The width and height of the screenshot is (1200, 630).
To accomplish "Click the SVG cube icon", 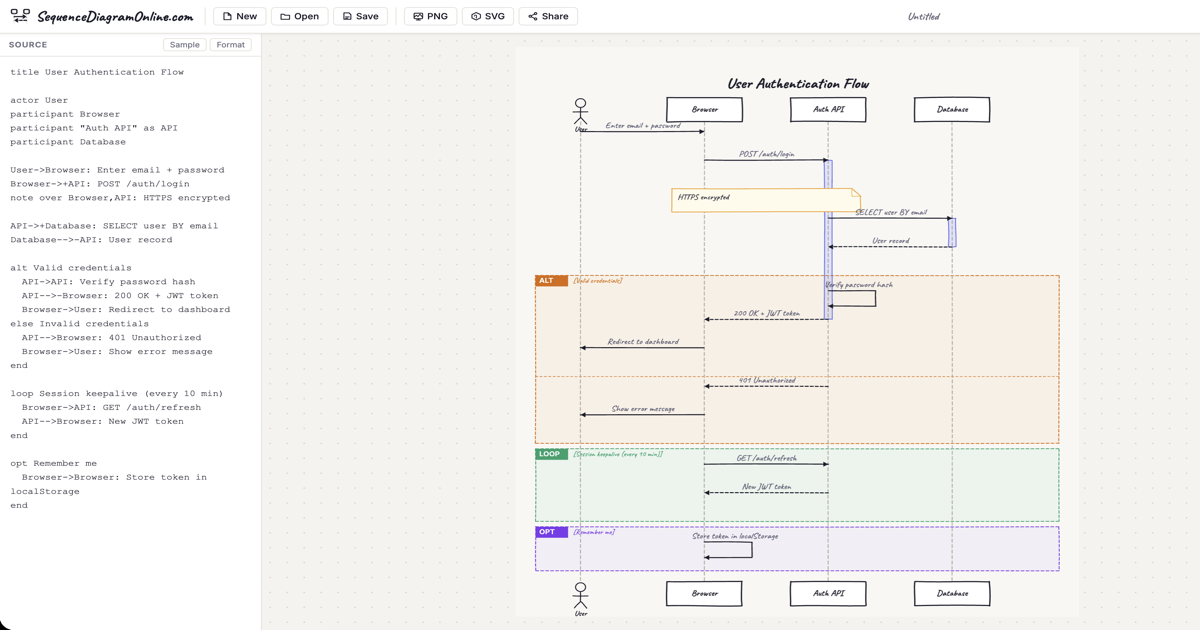I will (476, 16).
